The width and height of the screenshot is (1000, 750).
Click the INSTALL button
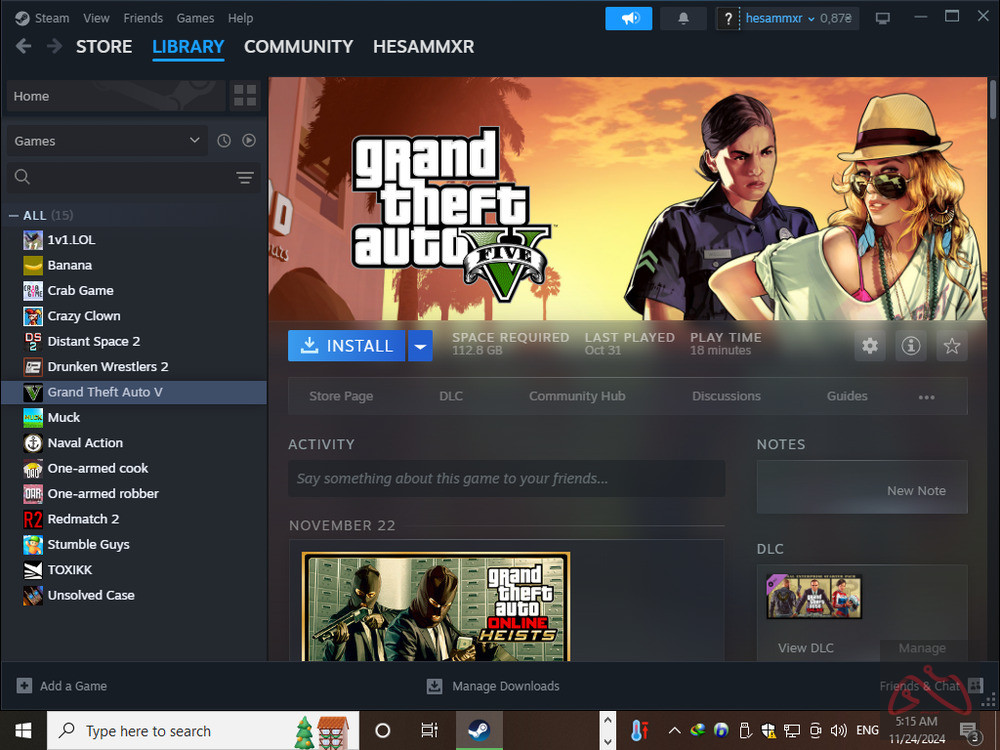347,345
